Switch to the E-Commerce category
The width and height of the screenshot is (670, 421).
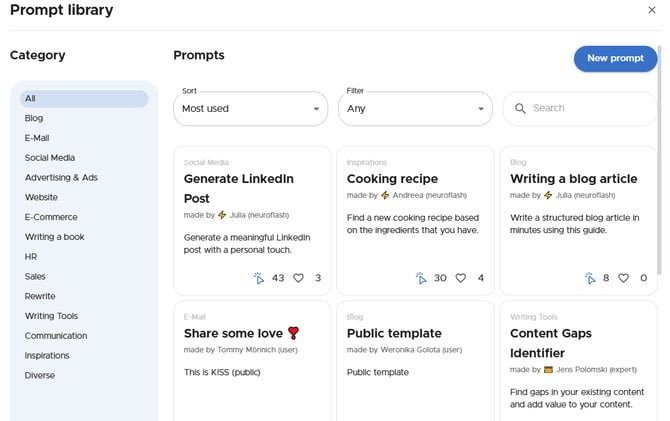(x=51, y=217)
